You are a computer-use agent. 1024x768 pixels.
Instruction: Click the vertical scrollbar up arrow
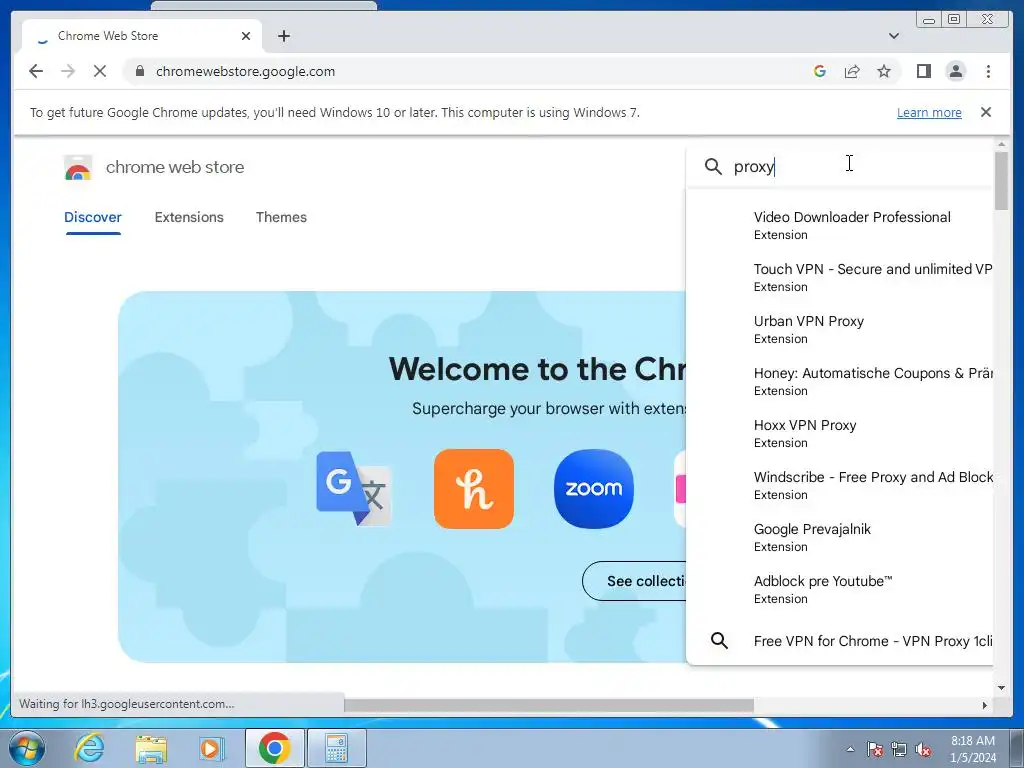coord(1001,144)
